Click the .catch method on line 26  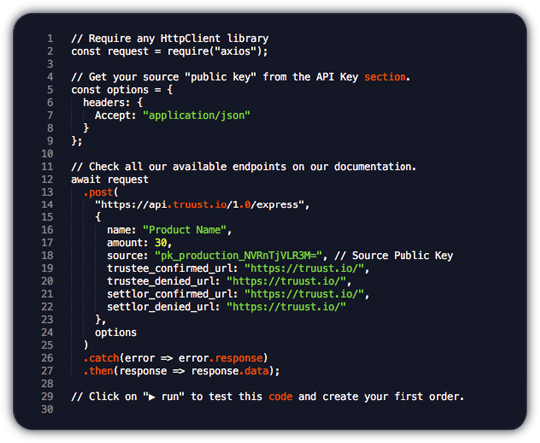click(x=101, y=358)
